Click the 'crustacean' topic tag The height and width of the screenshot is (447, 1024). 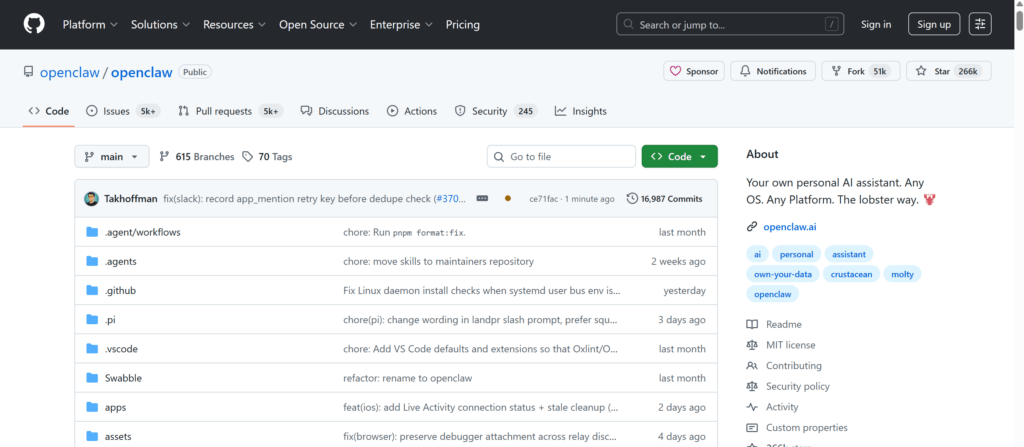[x=852, y=274]
